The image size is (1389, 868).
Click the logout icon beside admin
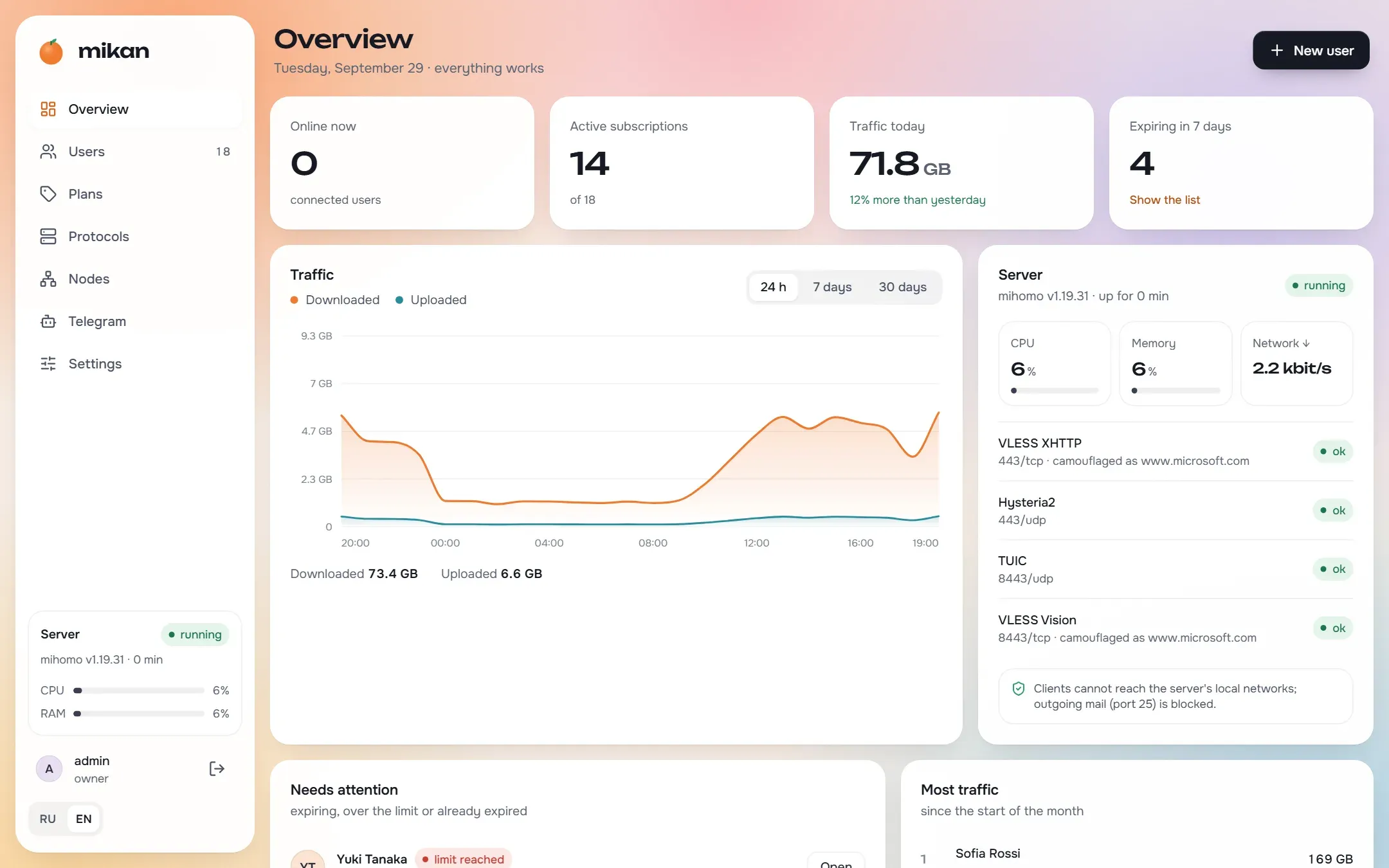217,768
